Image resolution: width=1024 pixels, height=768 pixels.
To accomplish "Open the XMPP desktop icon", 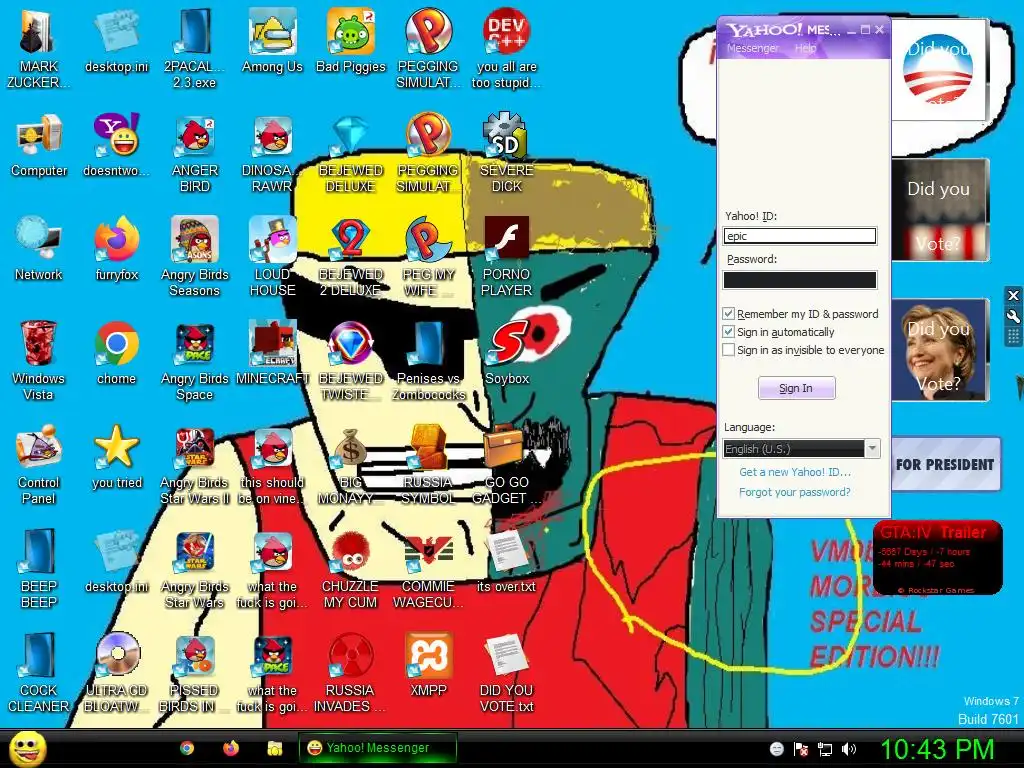I will tap(428, 664).
